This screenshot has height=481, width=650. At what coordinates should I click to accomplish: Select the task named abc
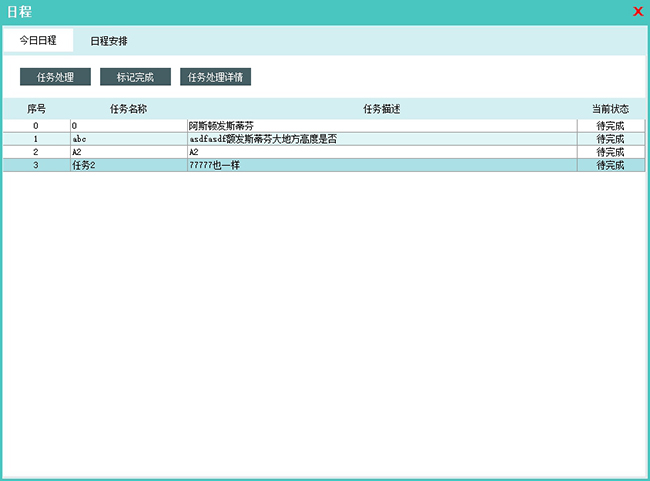point(80,139)
